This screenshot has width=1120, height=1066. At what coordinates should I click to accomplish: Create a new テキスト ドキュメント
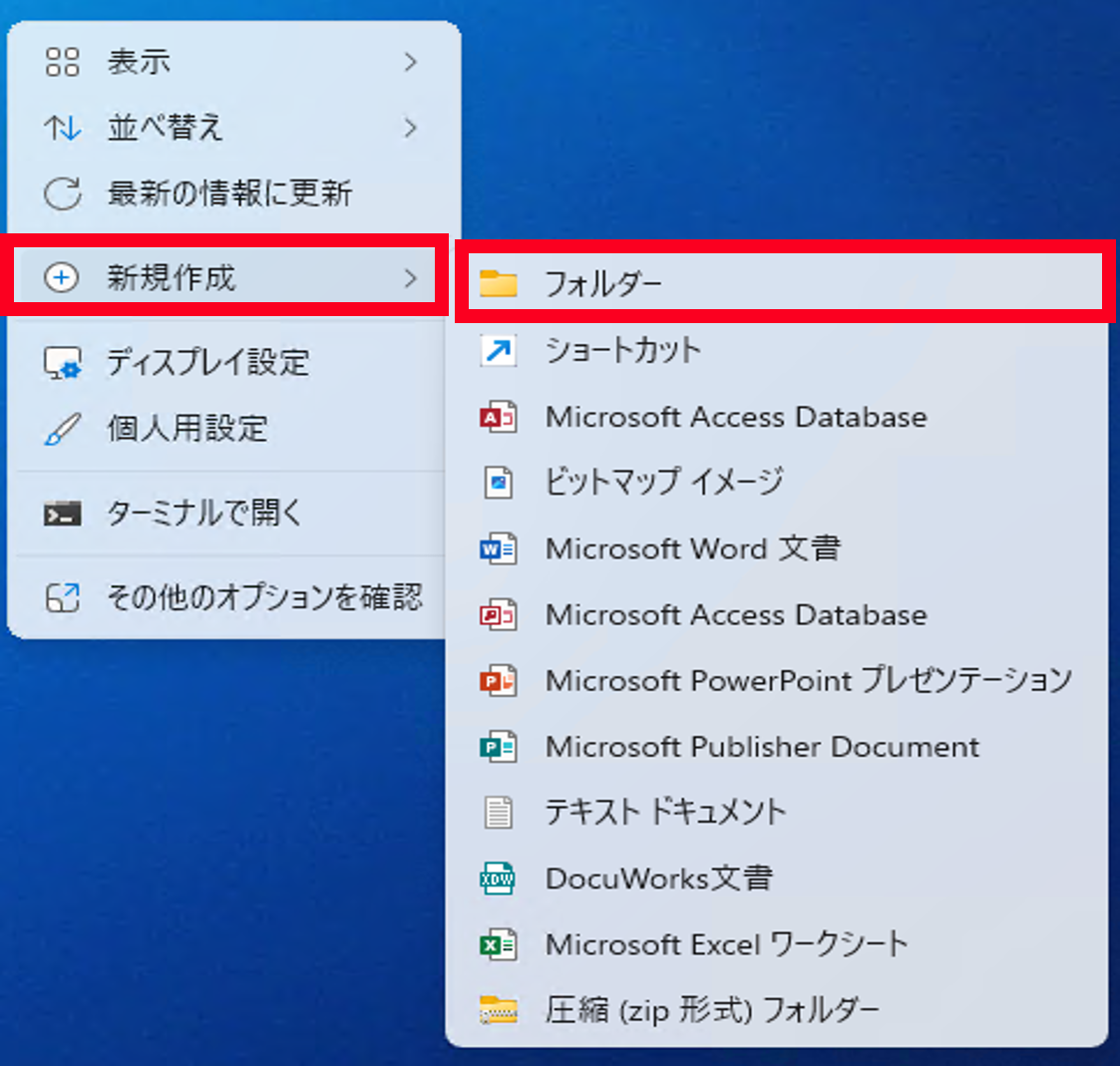pos(665,813)
